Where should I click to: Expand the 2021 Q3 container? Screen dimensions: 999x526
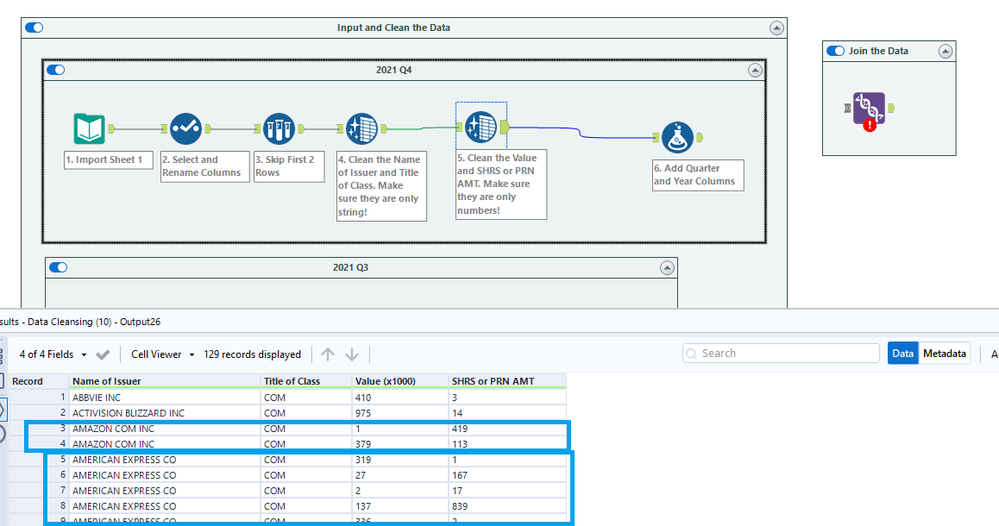tap(667, 267)
